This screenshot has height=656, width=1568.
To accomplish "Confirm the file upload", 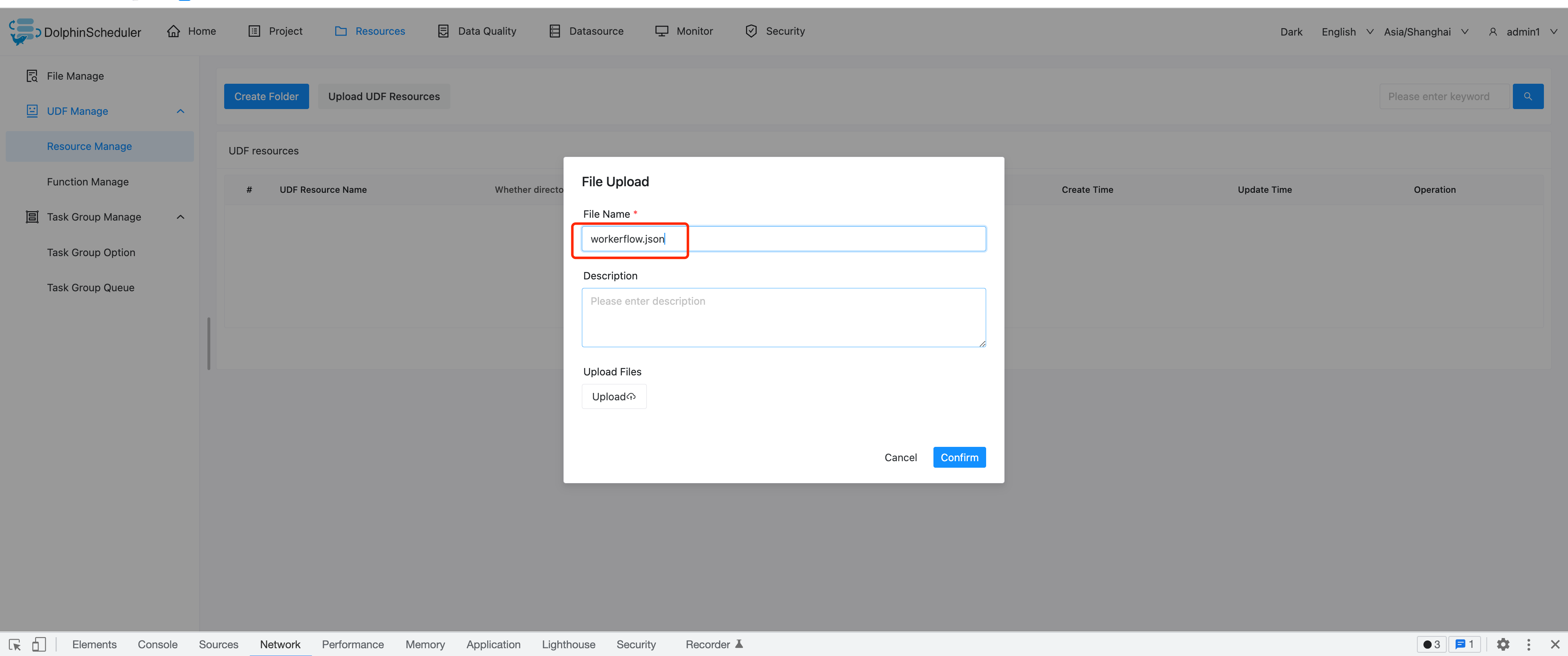I will [x=959, y=457].
